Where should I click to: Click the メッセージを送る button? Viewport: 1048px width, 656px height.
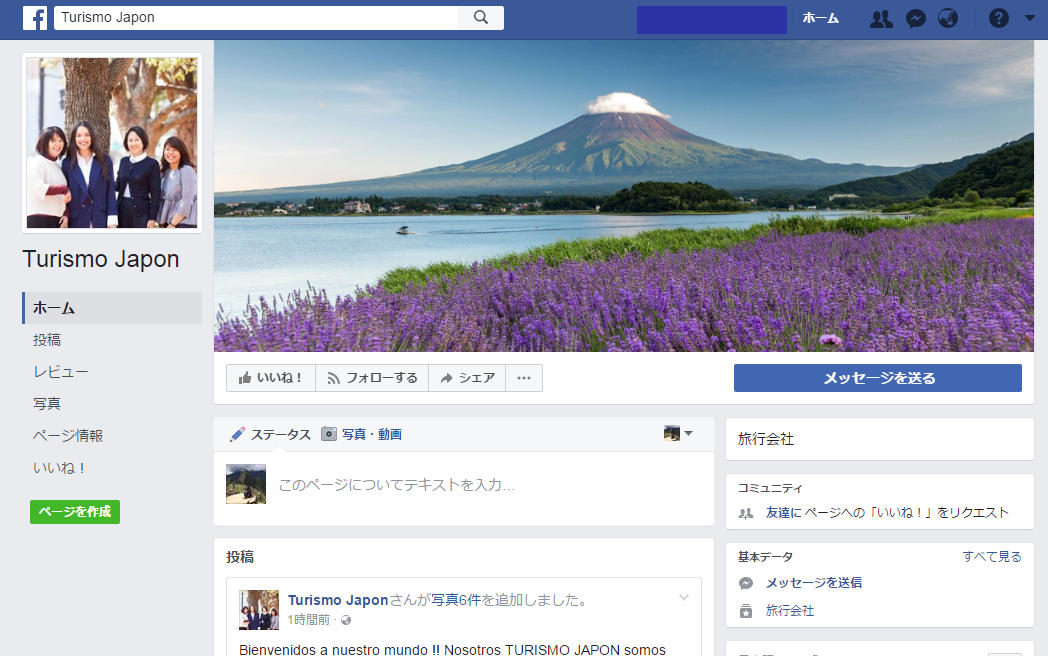click(x=878, y=378)
